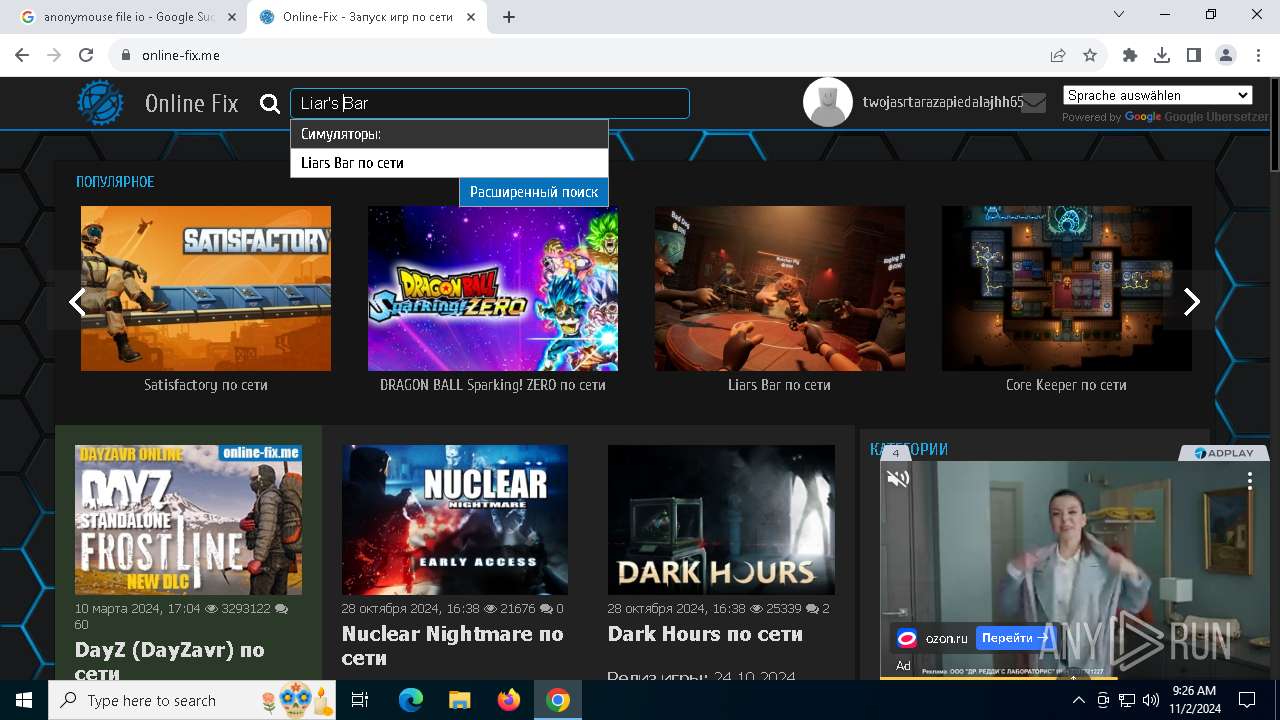Launch Microsoft Edge from taskbar
This screenshot has height=720, width=1280.
click(411, 700)
